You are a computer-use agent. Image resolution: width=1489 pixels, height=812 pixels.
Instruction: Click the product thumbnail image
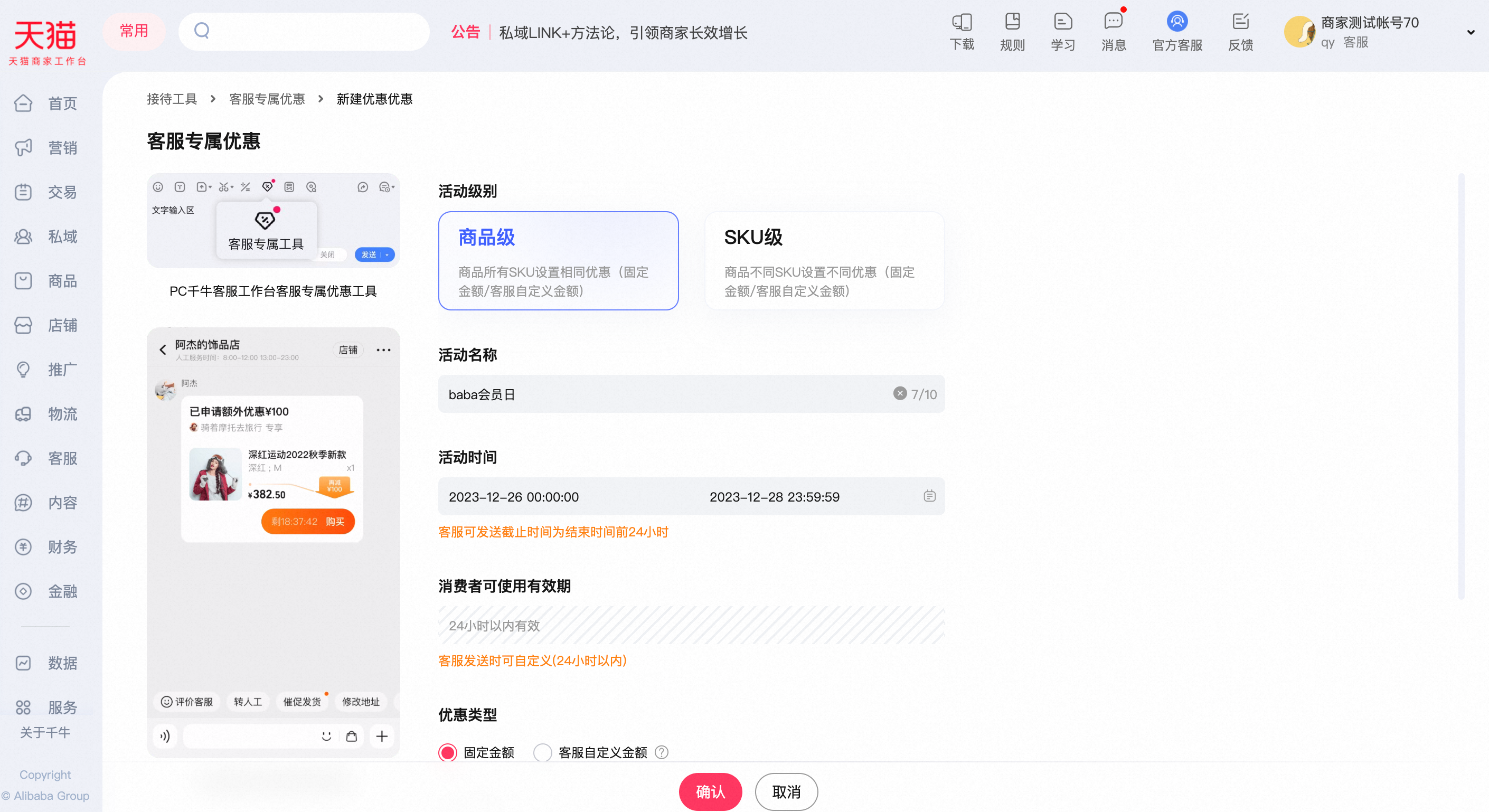[215, 474]
